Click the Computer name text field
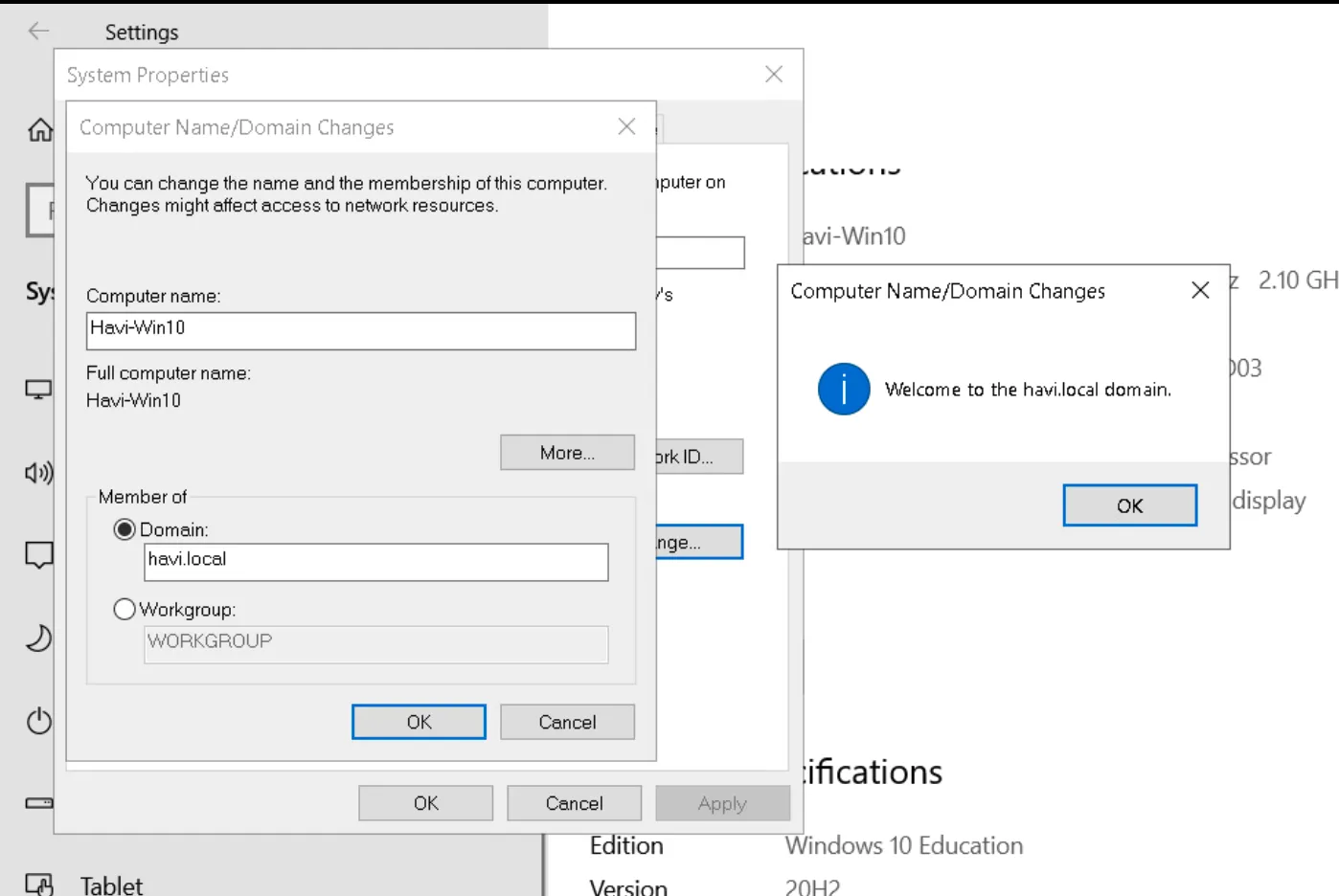 click(360, 331)
